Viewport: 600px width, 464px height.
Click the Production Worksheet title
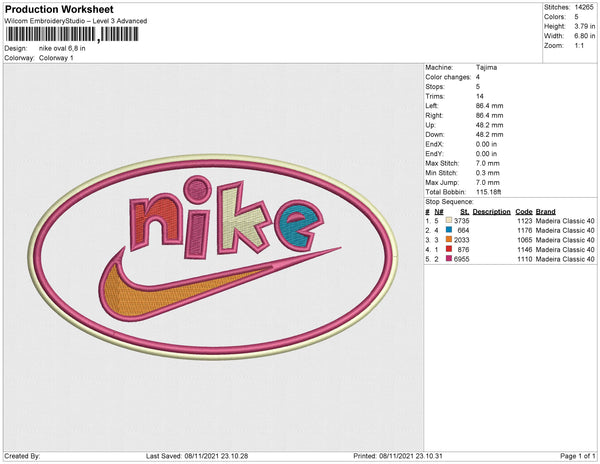[x=59, y=10]
